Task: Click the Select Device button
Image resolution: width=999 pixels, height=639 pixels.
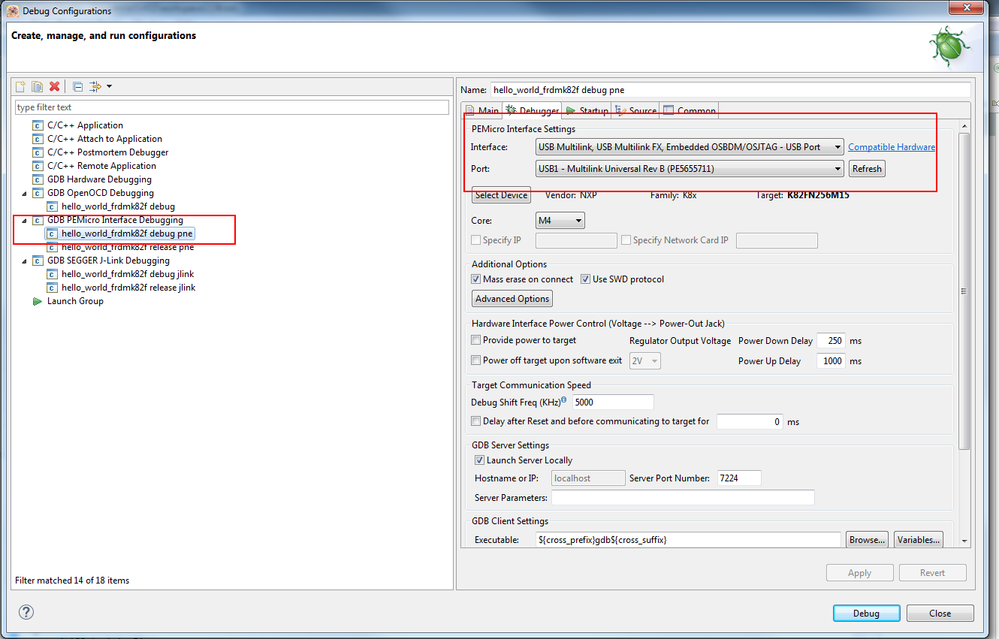Action: (501, 196)
